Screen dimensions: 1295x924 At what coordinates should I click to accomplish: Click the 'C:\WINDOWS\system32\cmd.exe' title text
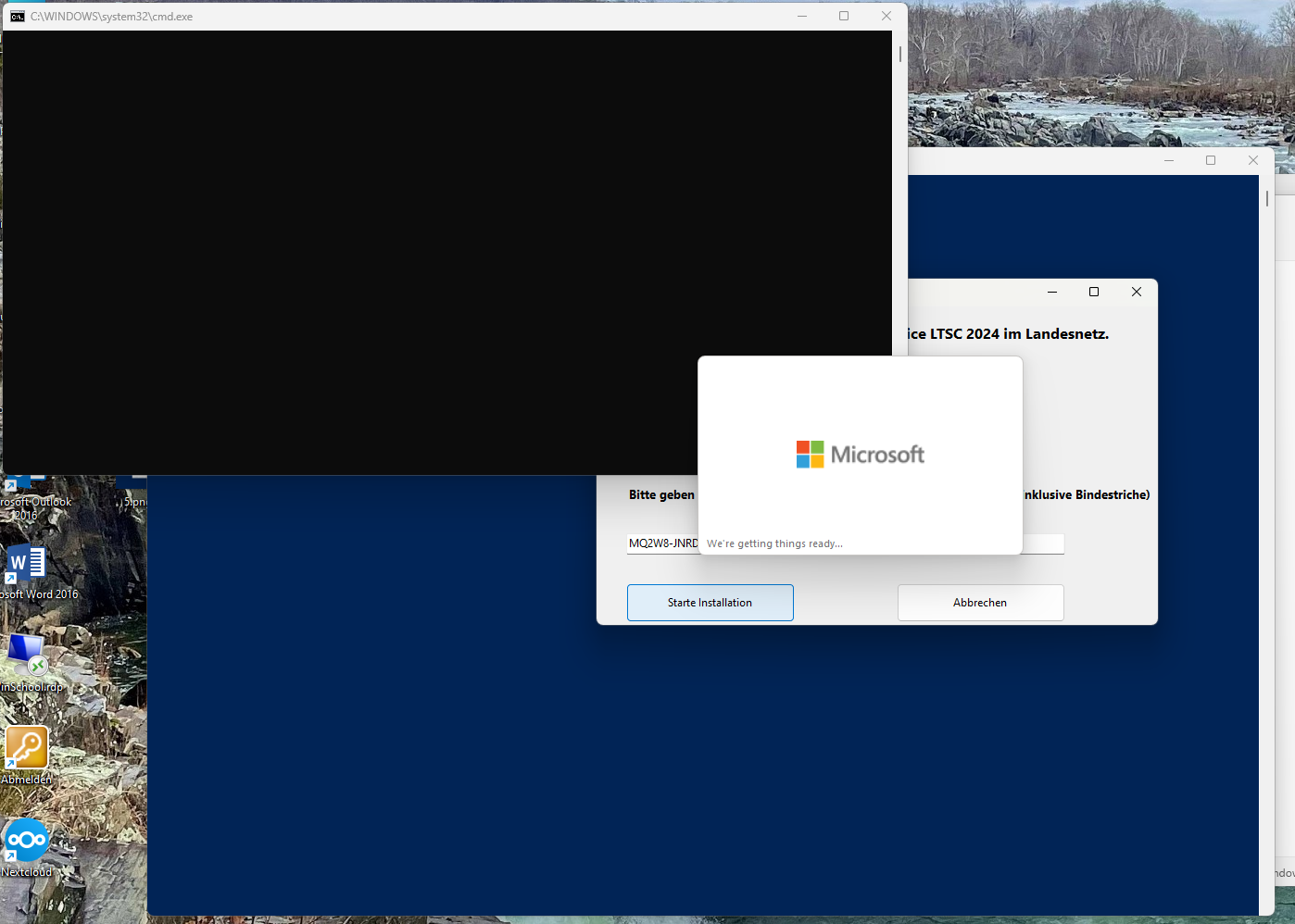pos(111,17)
